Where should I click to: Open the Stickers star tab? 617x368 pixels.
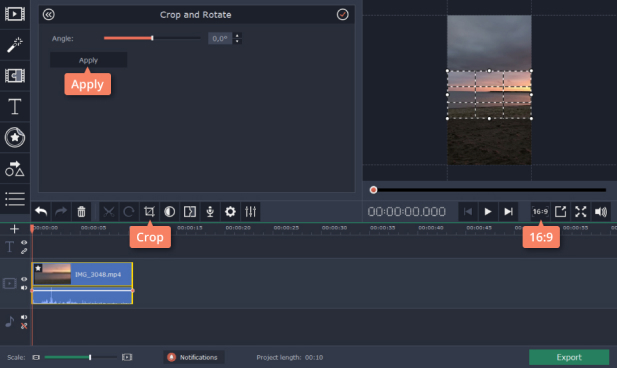[x=15, y=137]
